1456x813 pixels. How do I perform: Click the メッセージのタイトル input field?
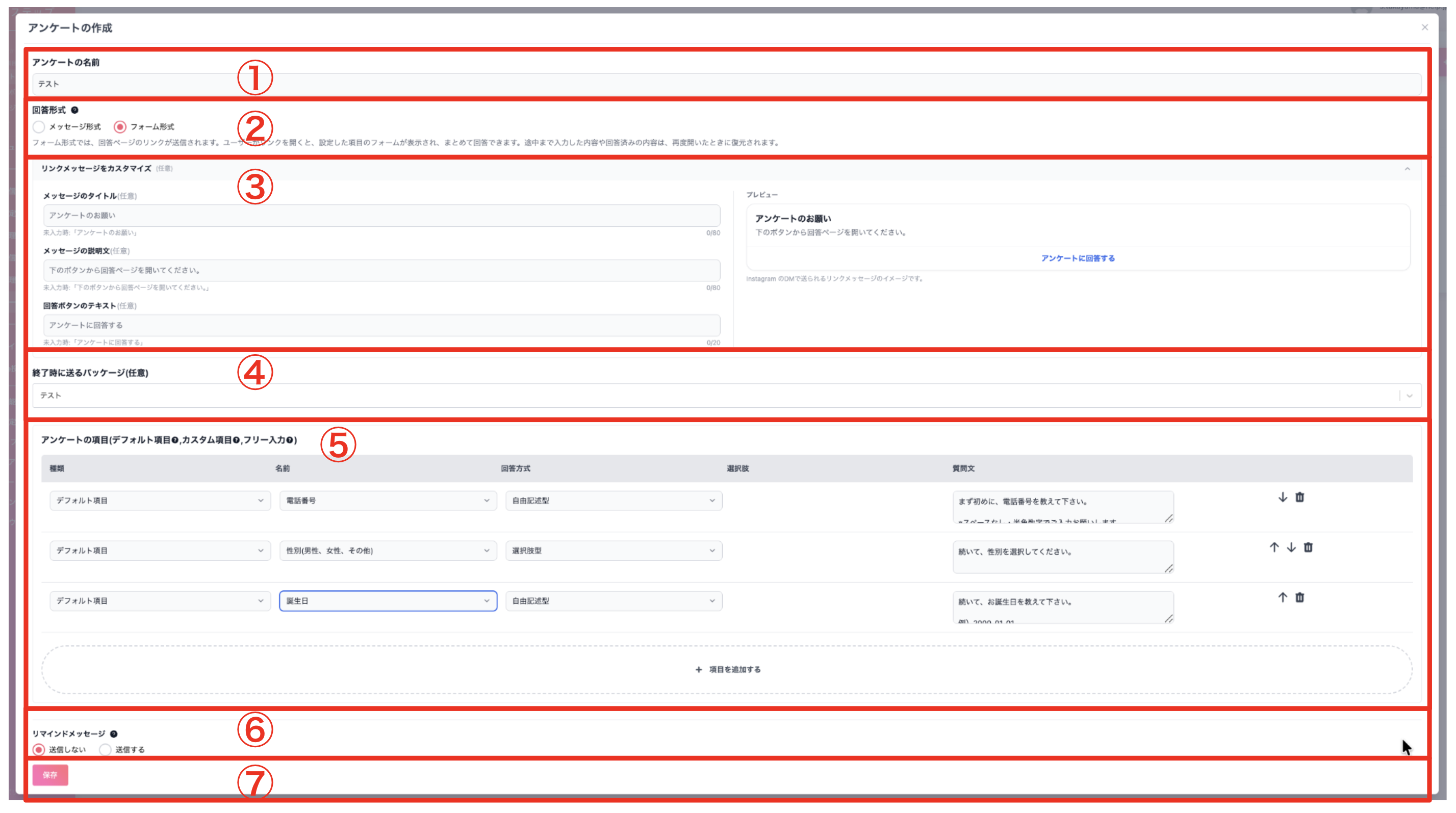pos(381,215)
